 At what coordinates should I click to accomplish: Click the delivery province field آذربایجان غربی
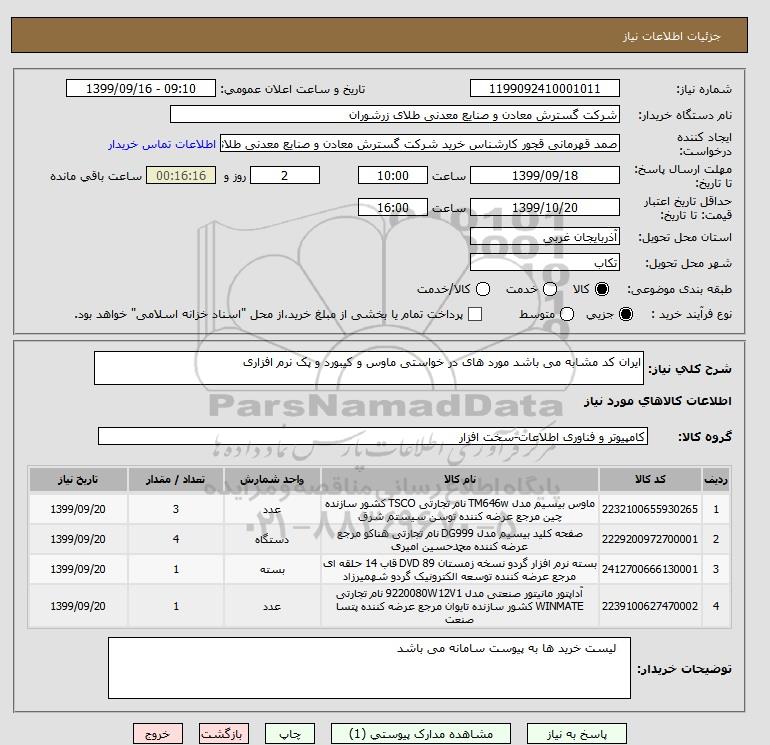pyautogui.click(x=545, y=237)
